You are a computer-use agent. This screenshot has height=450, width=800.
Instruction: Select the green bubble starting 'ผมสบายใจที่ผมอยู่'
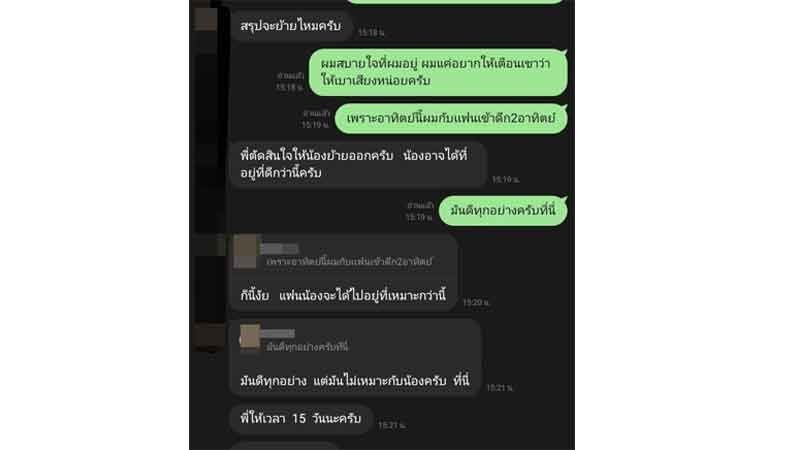pos(438,72)
